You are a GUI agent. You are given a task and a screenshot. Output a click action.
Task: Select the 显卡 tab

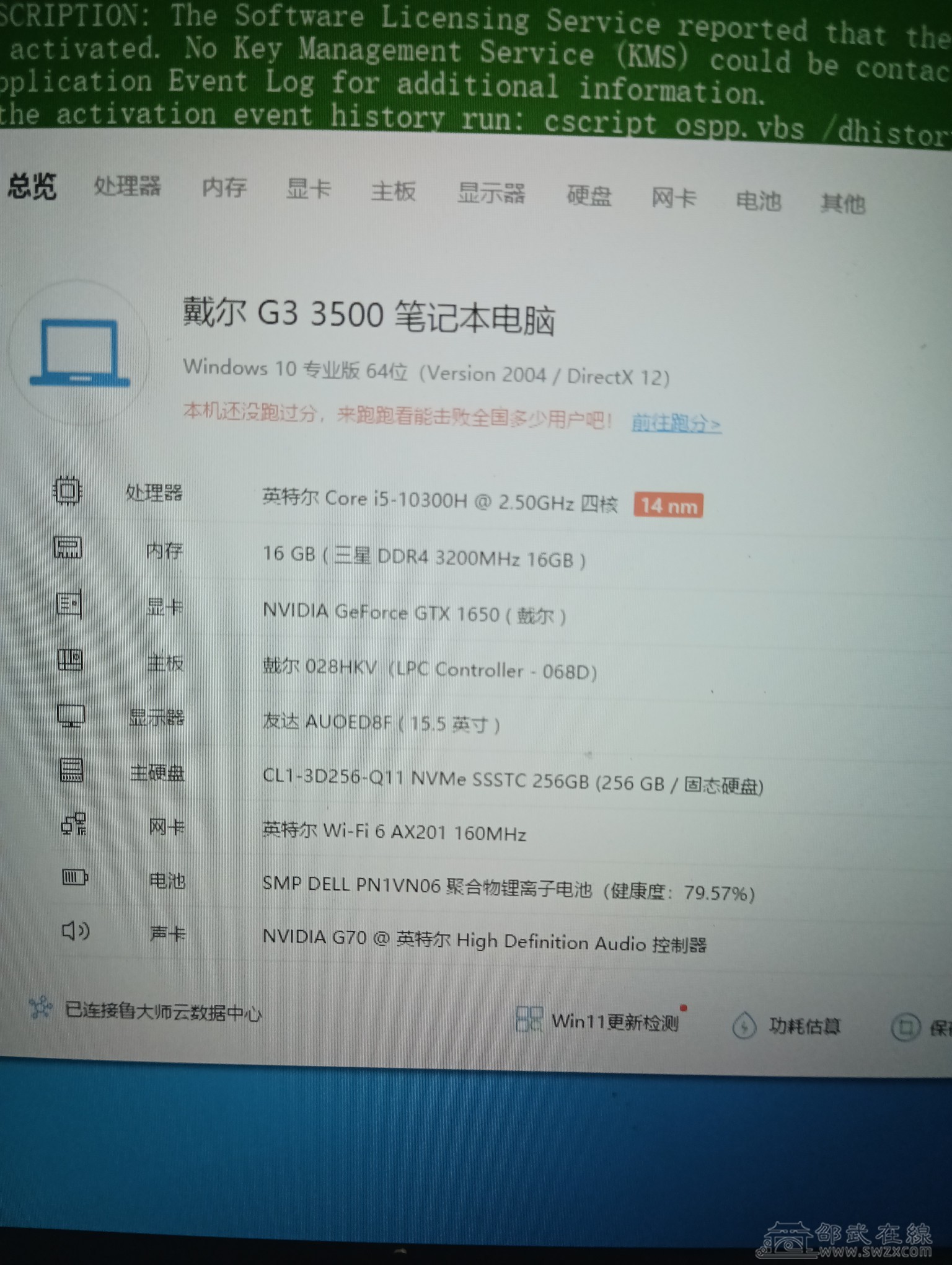[308, 189]
